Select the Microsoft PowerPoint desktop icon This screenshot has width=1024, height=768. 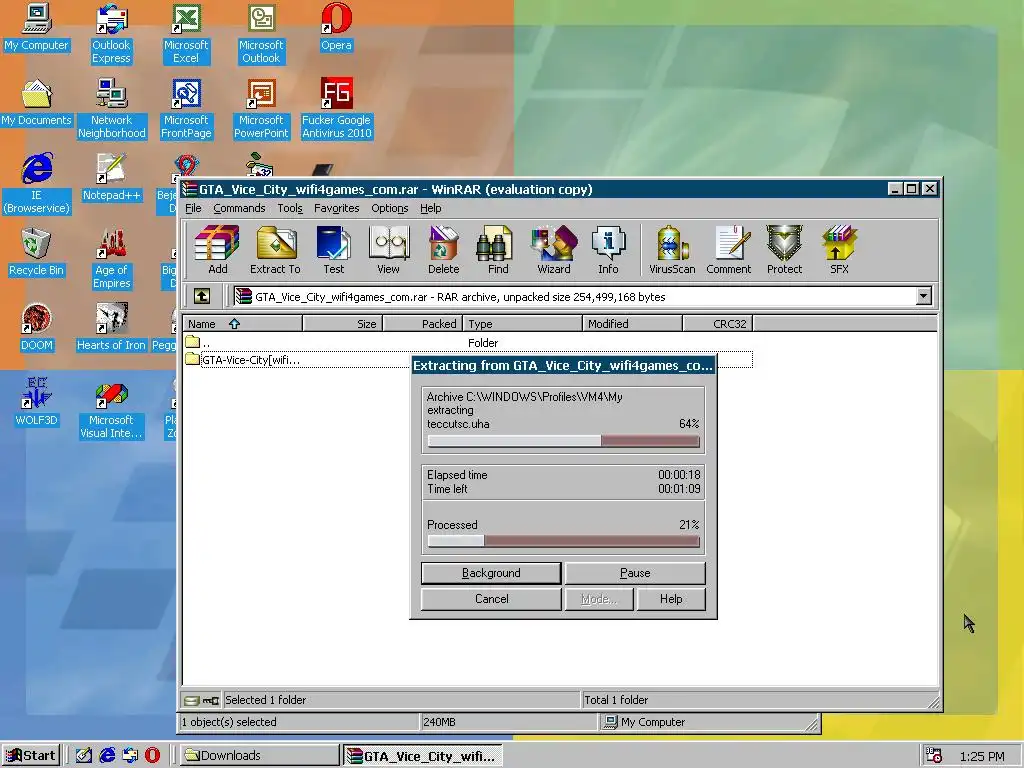click(x=261, y=109)
